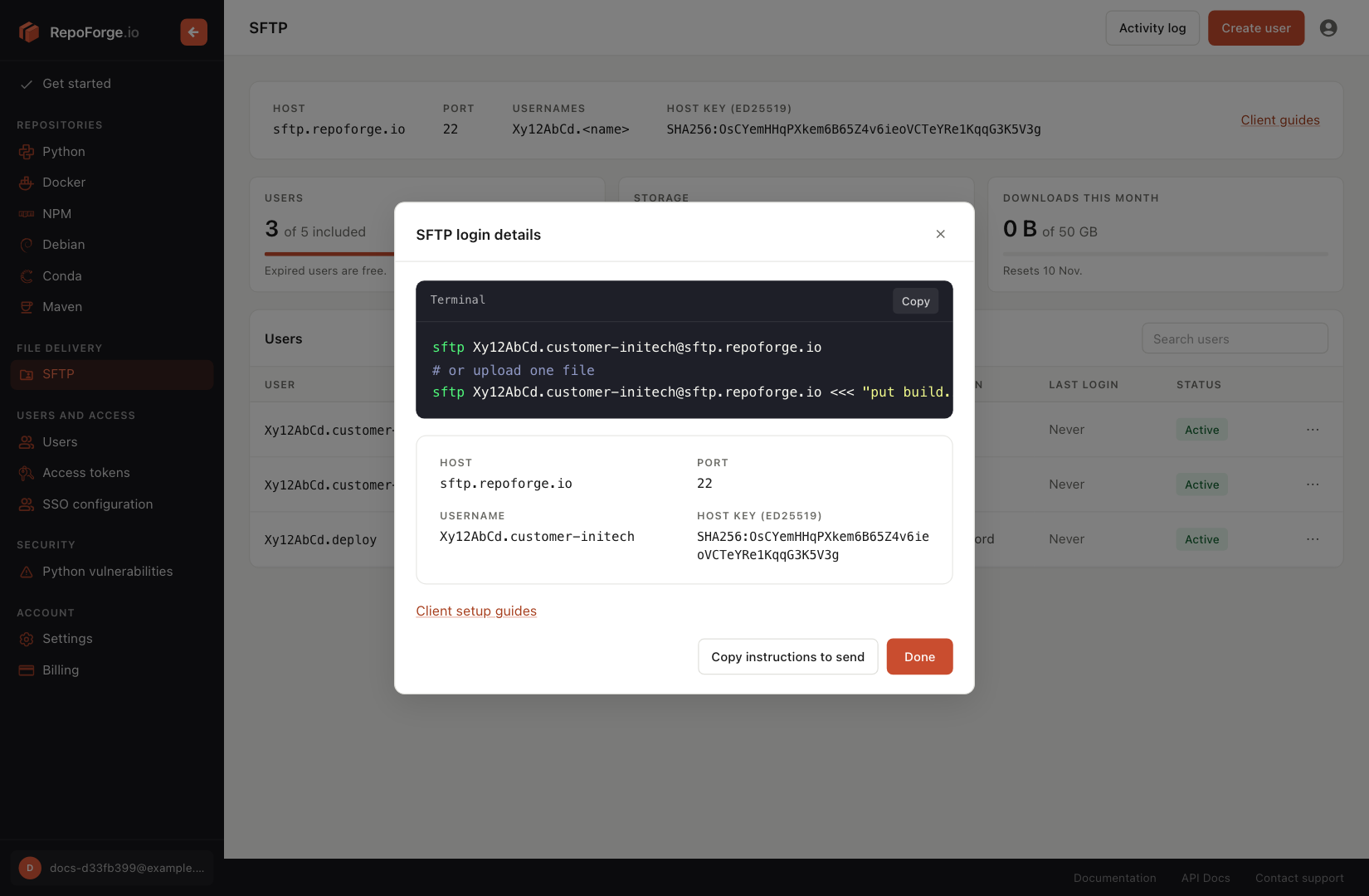Image resolution: width=1369 pixels, height=896 pixels.
Task: Click the Users people icon in sidebar
Action: 27,442
